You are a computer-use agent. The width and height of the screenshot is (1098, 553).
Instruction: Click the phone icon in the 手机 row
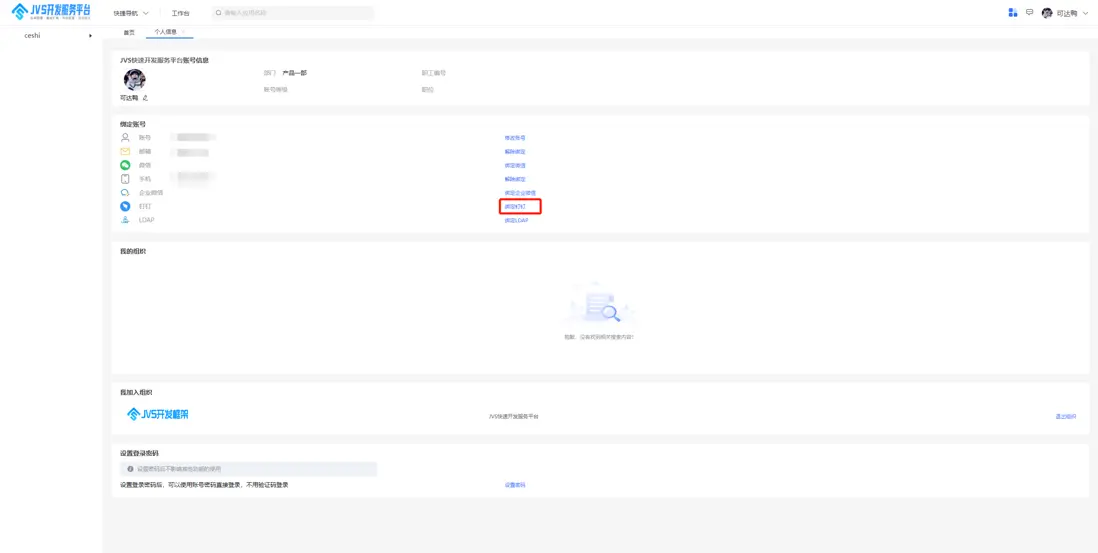(x=125, y=179)
